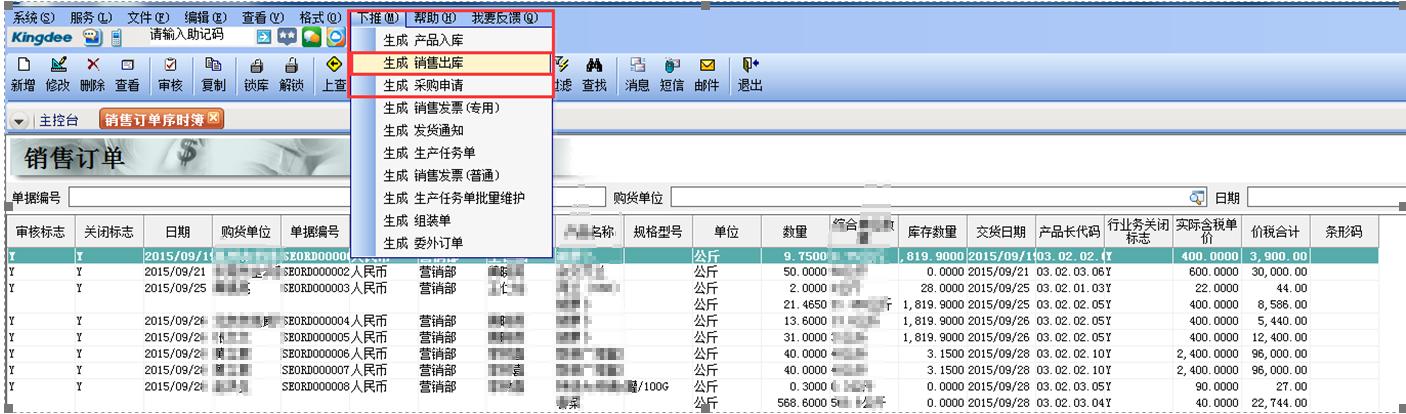Open the 编辑(E) menu

point(205,18)
